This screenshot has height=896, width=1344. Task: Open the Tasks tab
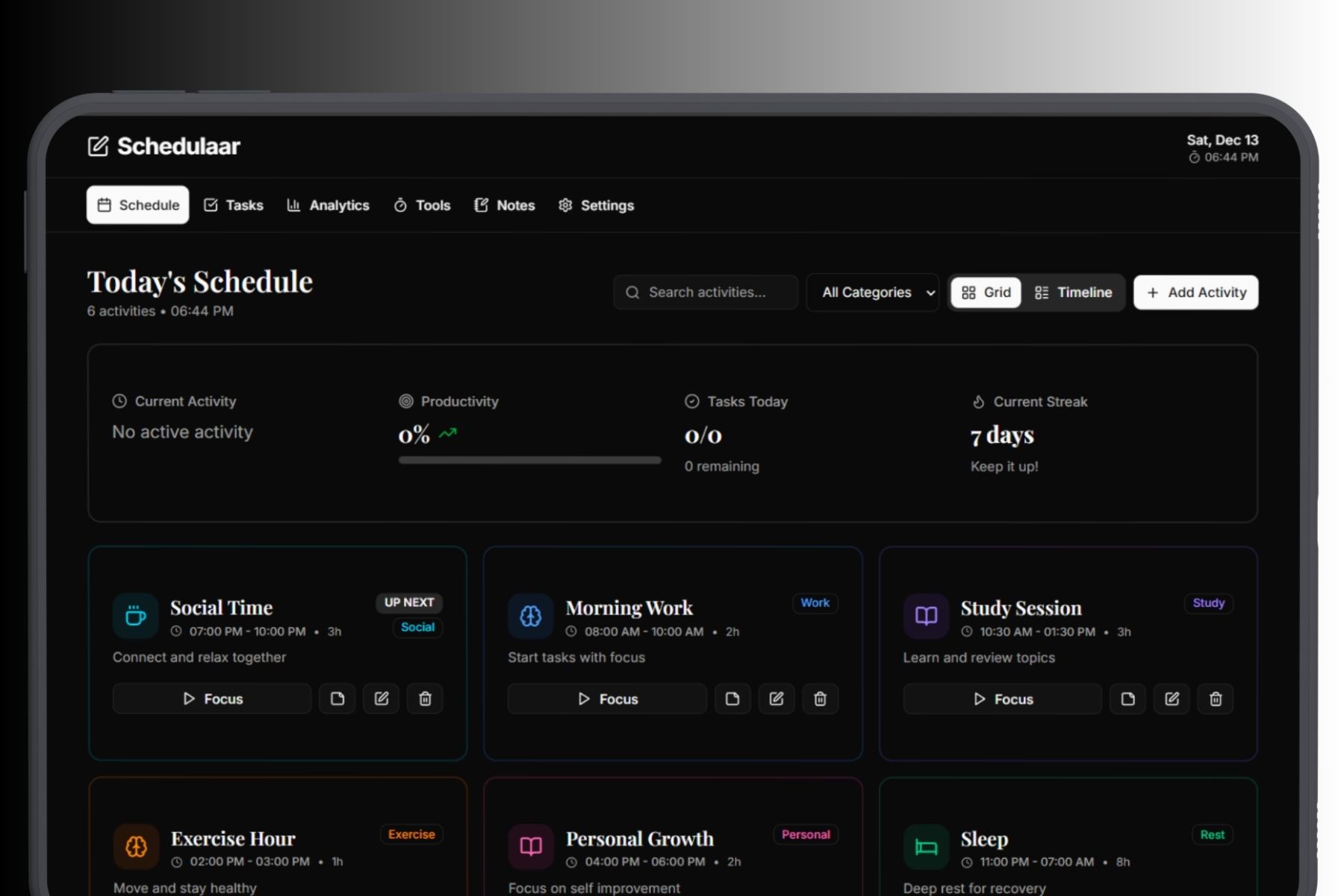coord(234,205)
